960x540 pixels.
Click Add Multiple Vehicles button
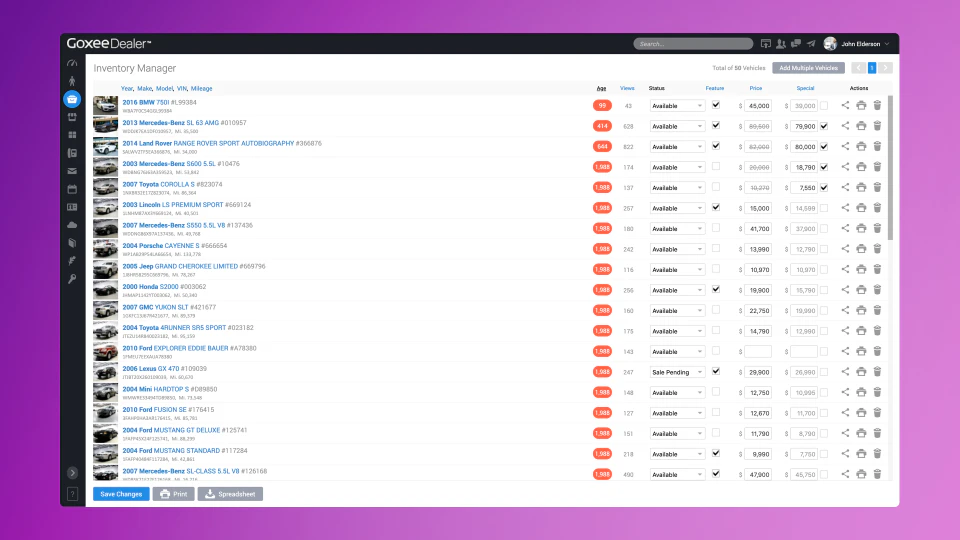click(x=808, y=68)
